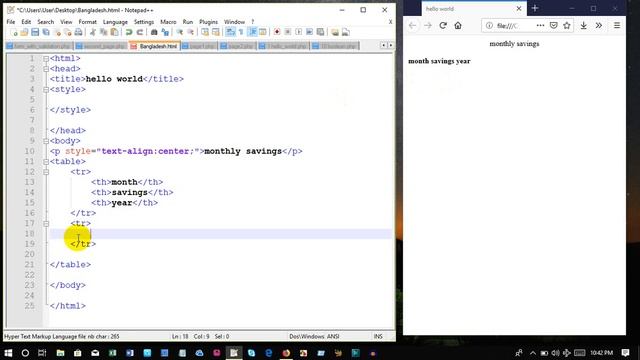Open the Windows Start menu
This screenshot has height=360, width=640.
(8, 353)
